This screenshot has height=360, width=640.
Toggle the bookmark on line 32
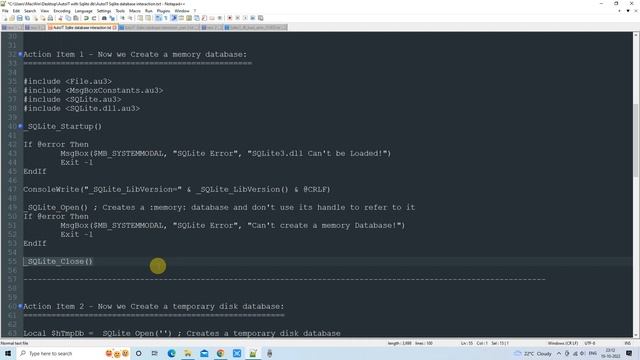tap(20, 54)
